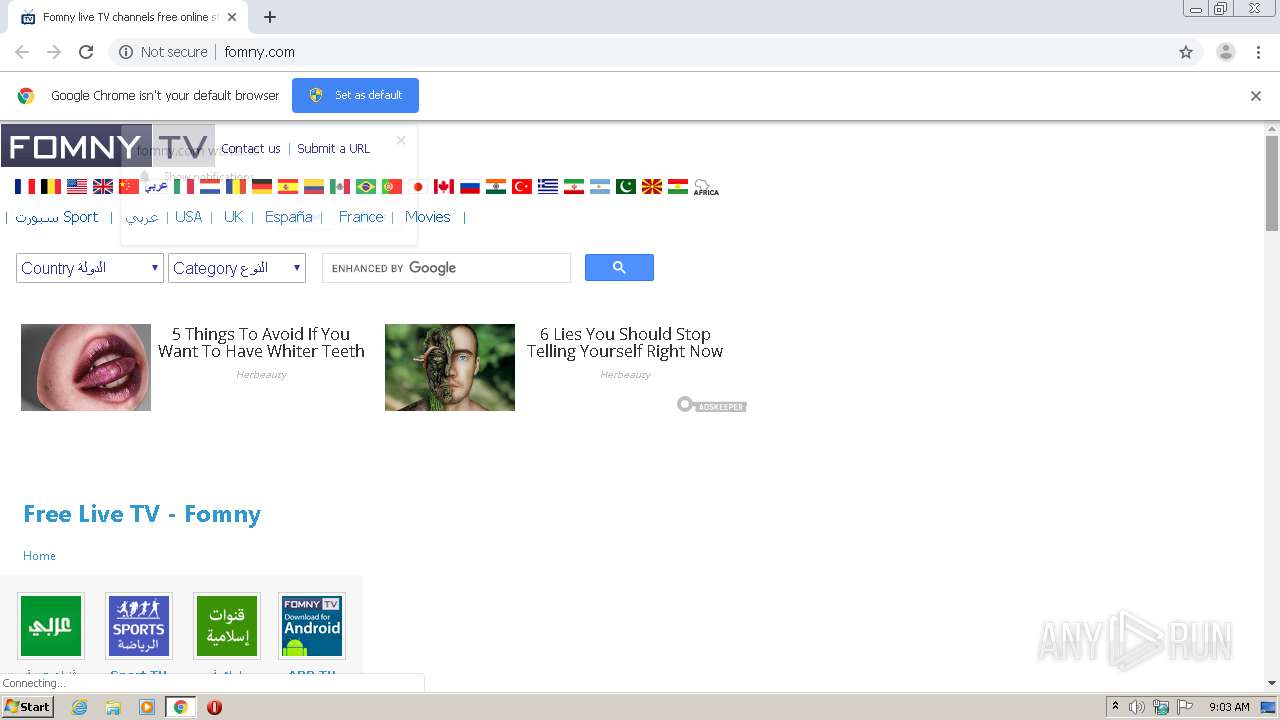Go to the Sport menu link

point(57,217)
